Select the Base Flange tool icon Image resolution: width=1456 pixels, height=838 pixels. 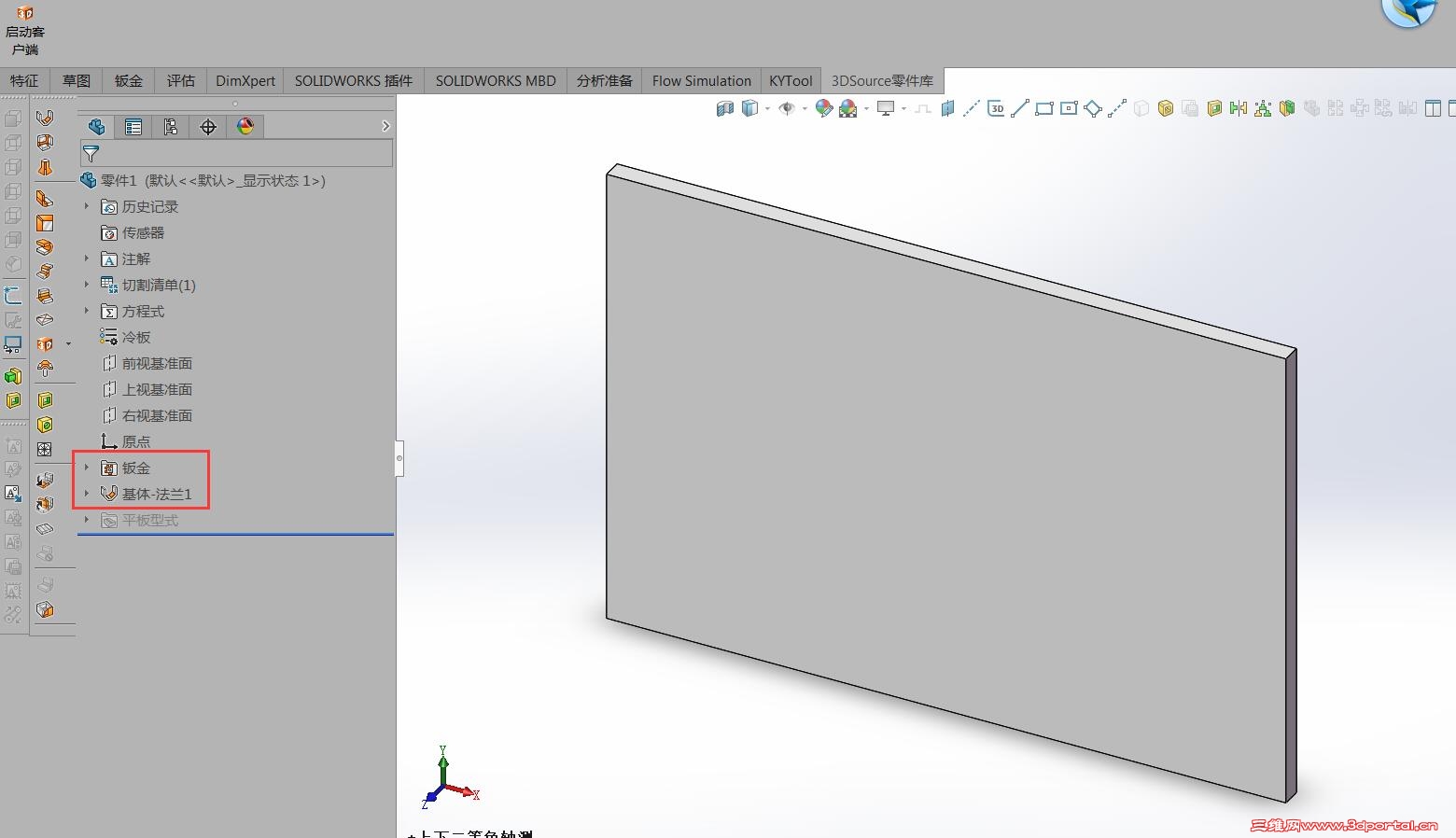pos(45,118)
